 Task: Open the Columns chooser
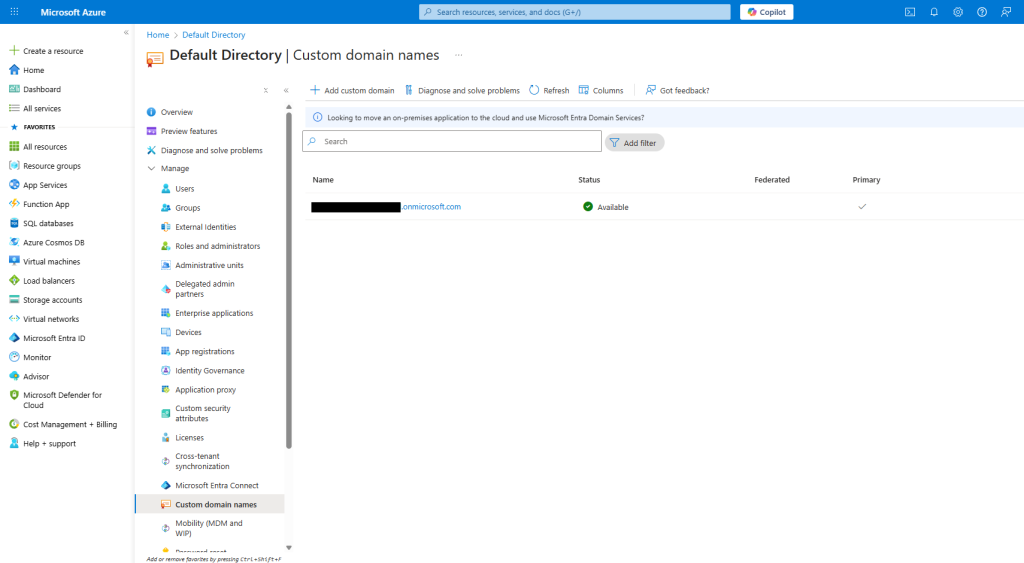pos(601,90)
